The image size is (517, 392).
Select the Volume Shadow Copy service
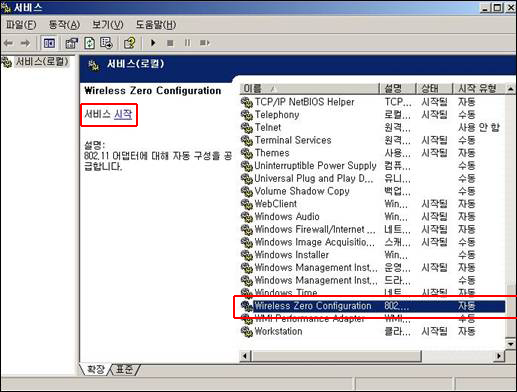pos(373,191)
